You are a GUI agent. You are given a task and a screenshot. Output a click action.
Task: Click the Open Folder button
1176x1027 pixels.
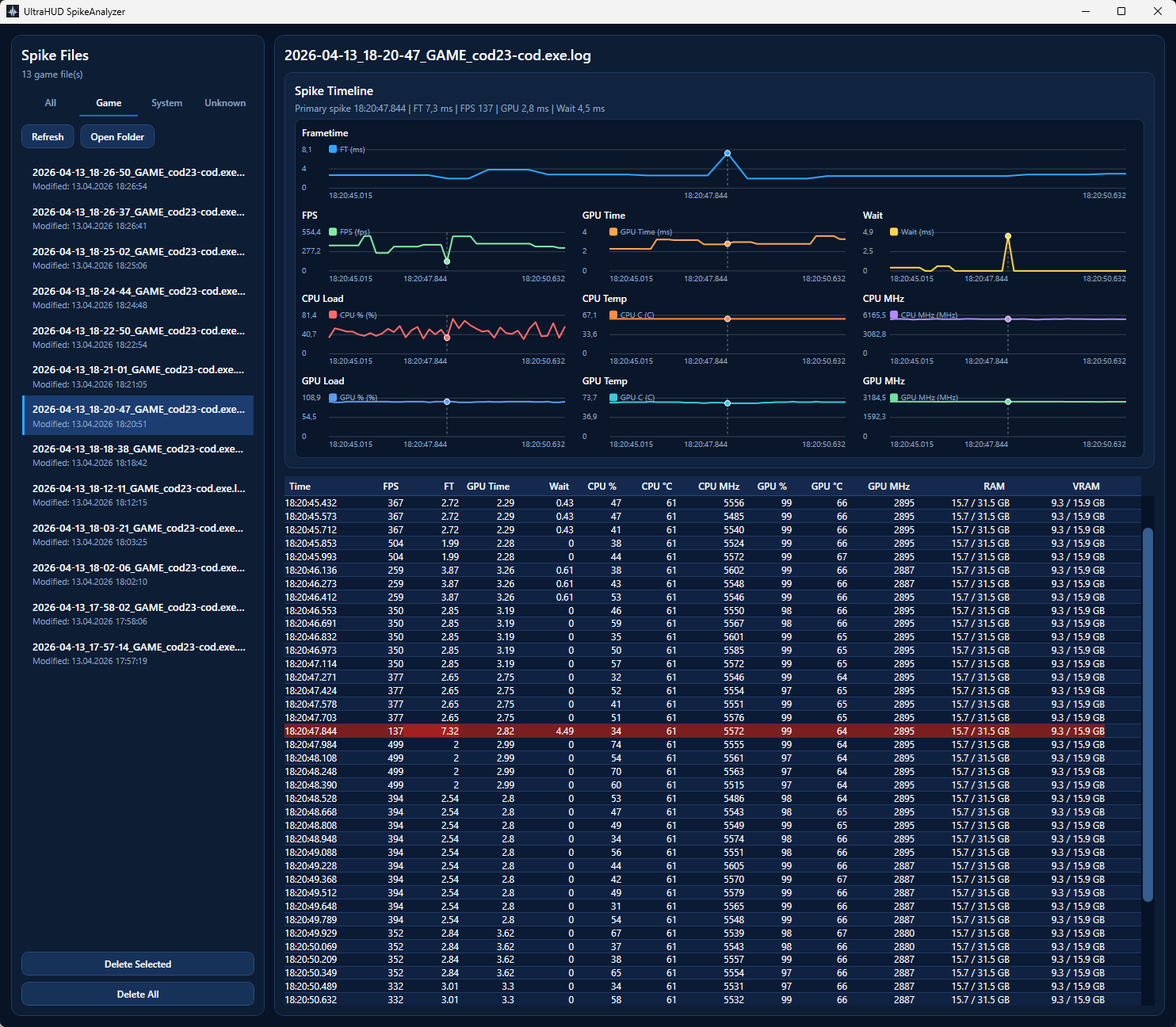(117, 137)
